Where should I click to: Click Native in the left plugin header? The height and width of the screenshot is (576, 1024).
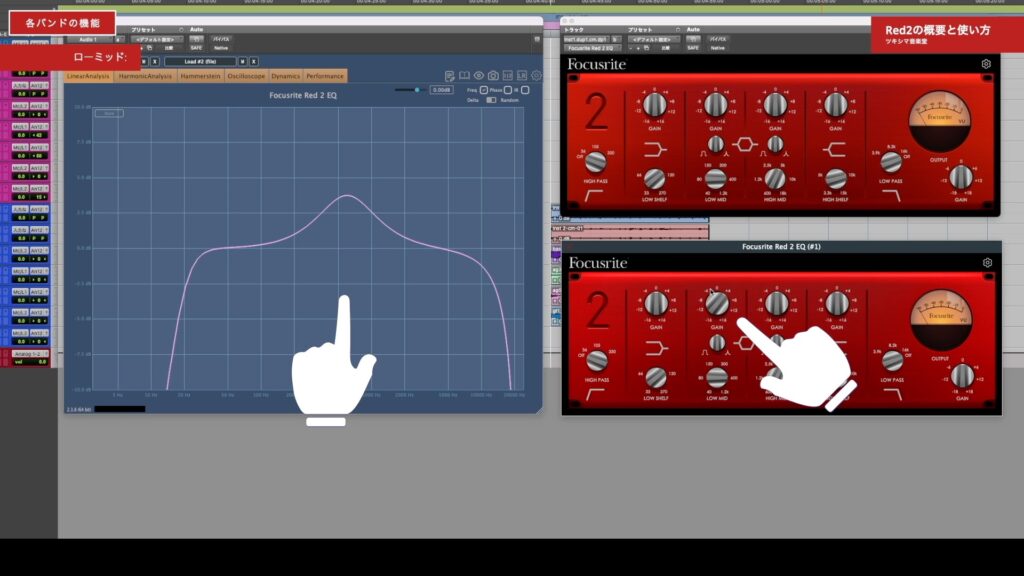[221, 48]
